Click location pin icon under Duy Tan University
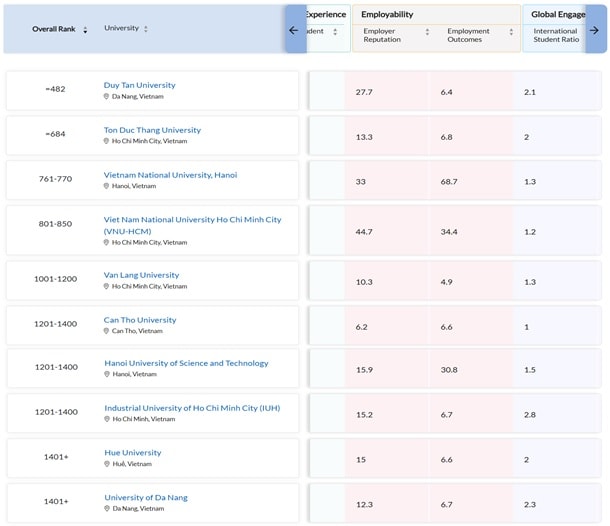Image resolution: width=610 pixels, height=526 pixels. (x=107, y=97)
